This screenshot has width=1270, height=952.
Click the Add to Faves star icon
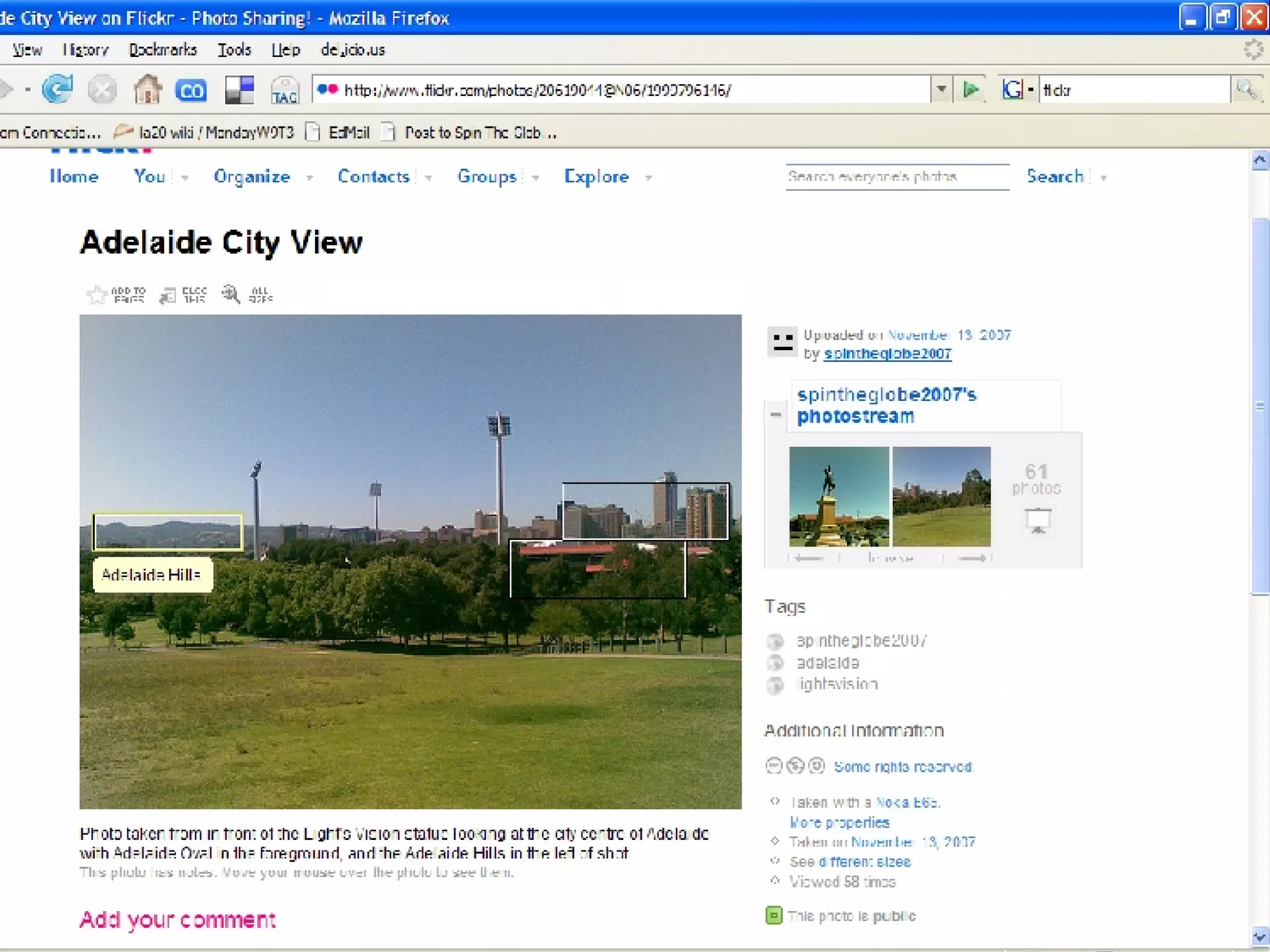(x=97, y=295)
